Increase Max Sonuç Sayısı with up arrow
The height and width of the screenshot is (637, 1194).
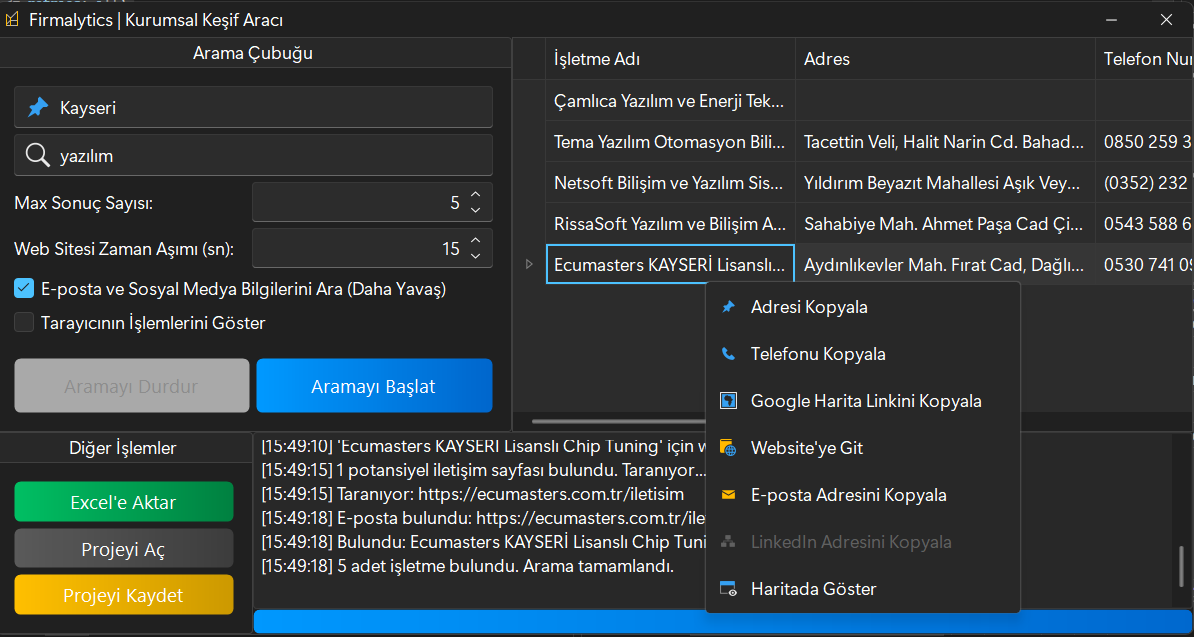[475, 196]
